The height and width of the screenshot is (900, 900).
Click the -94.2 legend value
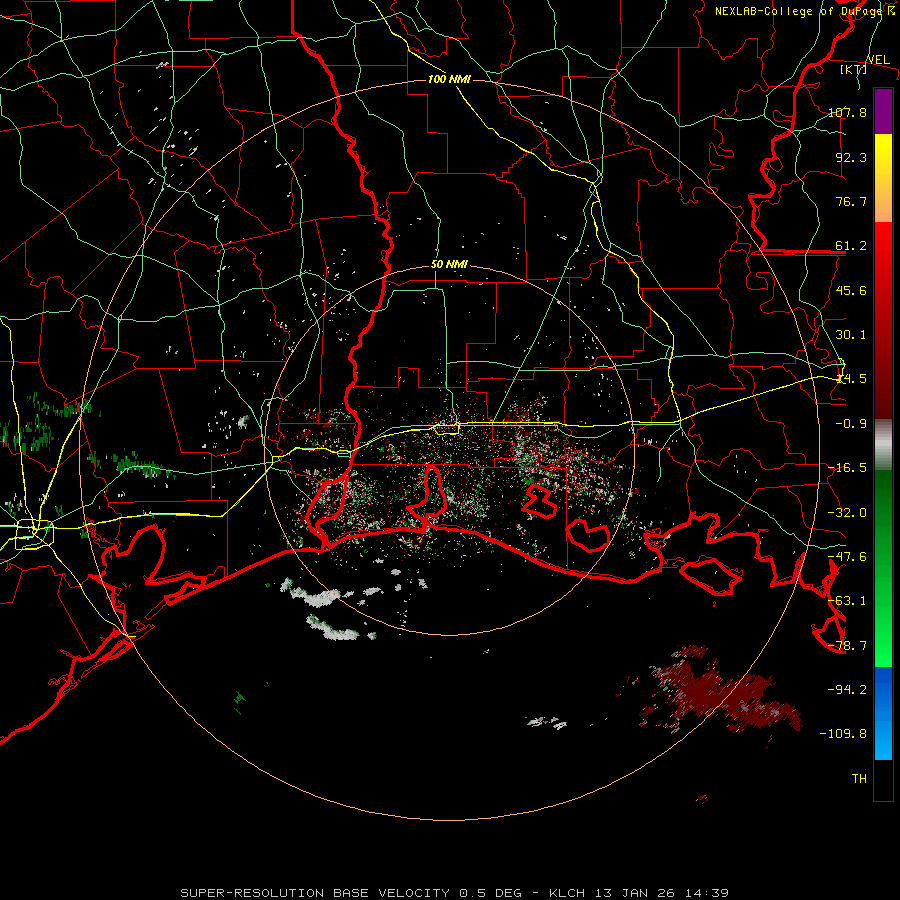[x=847, y=690]
